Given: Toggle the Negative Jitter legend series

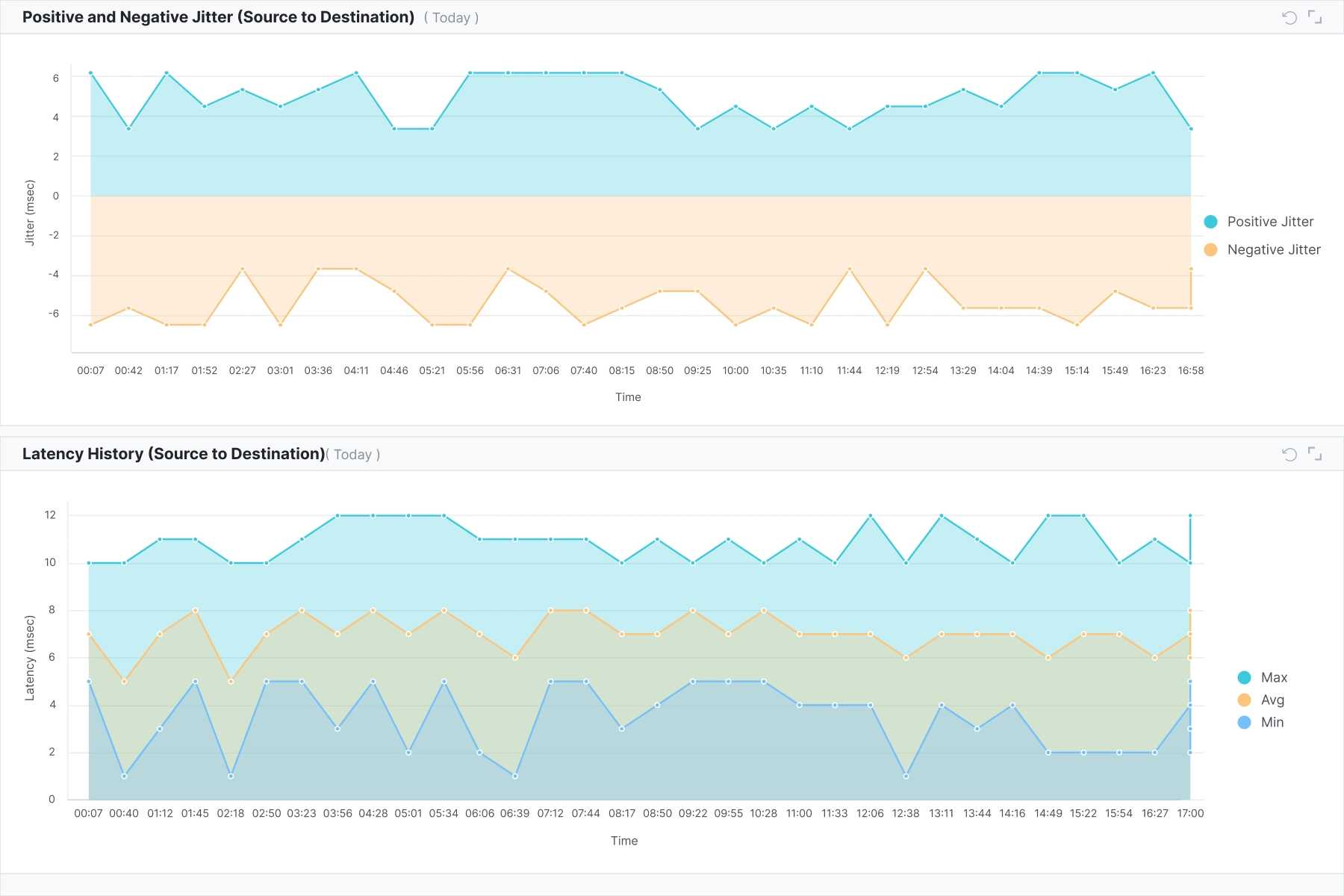Looking at the screenshot, I should click(1262, 249).
